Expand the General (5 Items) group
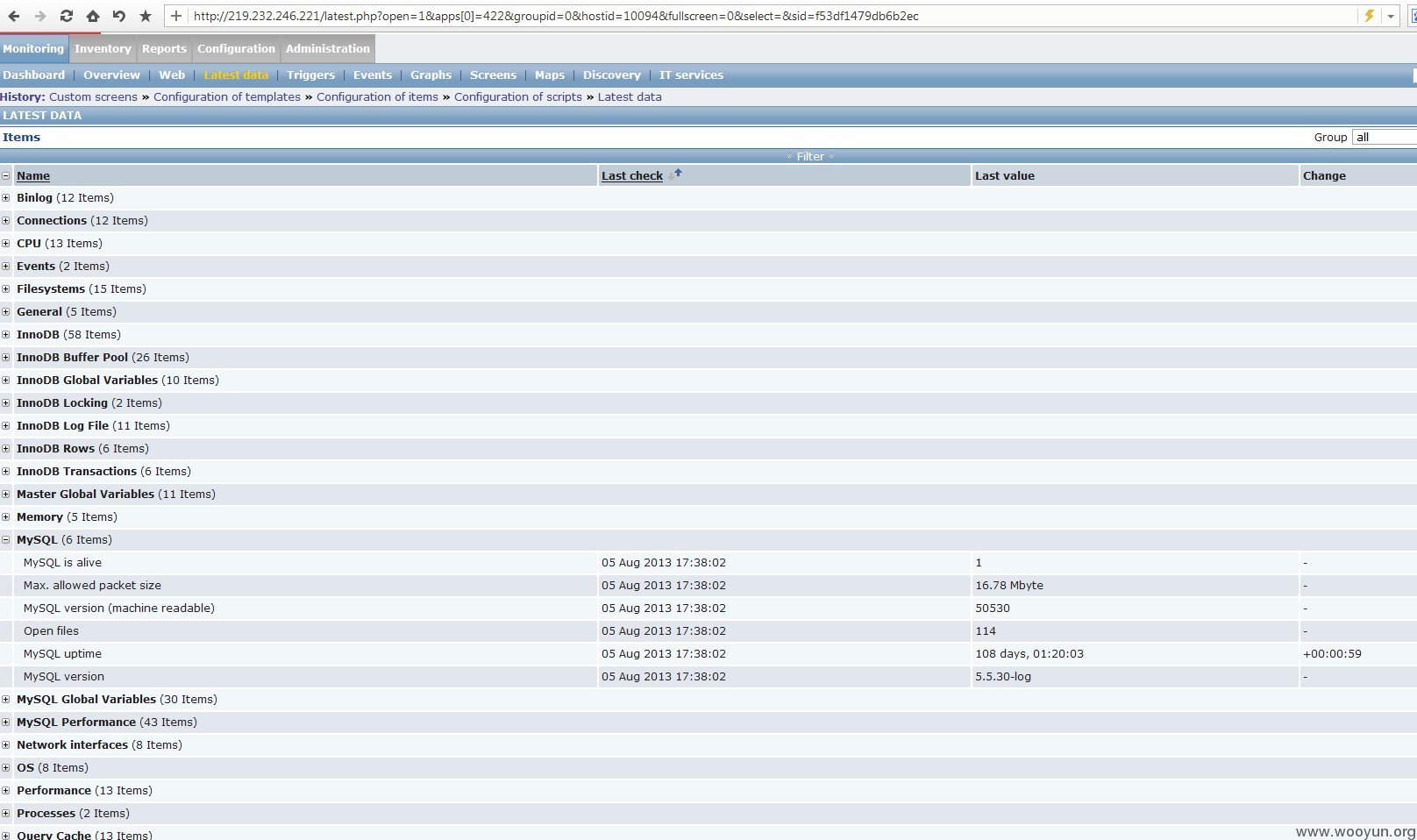Screen dimensions: 1417x840 tap(6, 312)
